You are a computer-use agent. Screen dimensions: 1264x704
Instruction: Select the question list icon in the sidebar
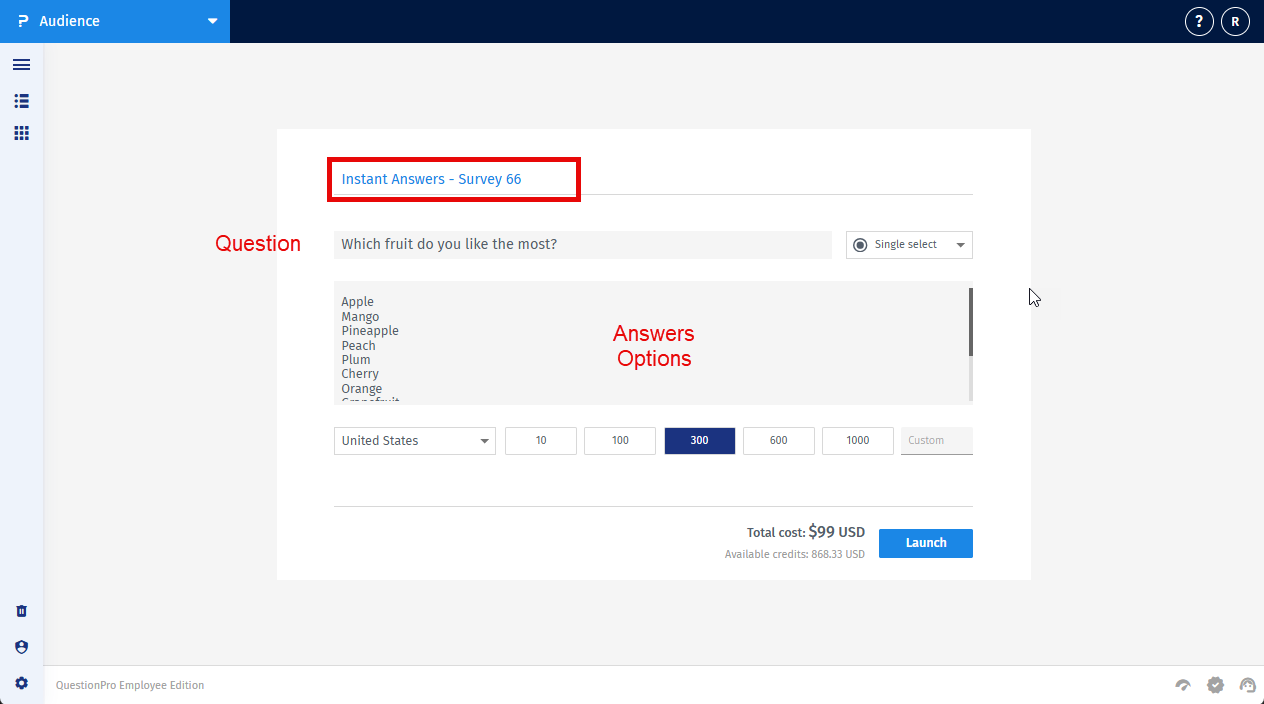coord(21,101)
